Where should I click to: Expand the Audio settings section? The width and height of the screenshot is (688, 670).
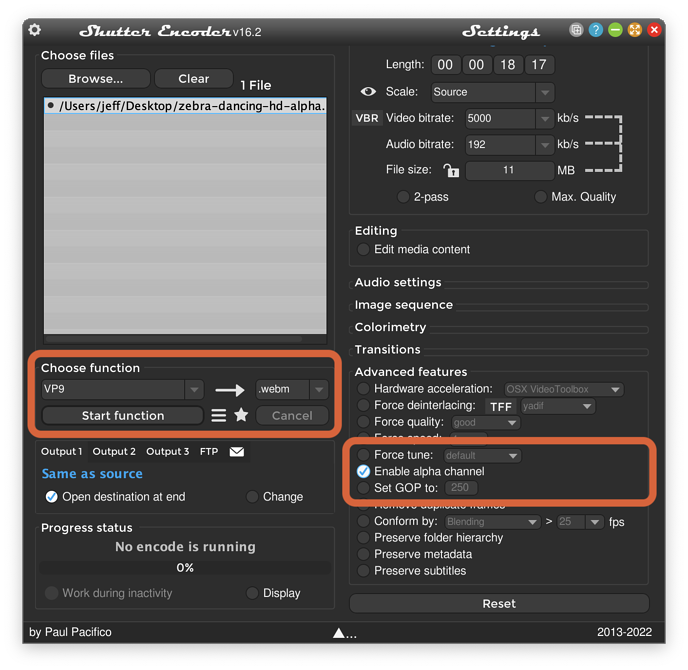398,282
